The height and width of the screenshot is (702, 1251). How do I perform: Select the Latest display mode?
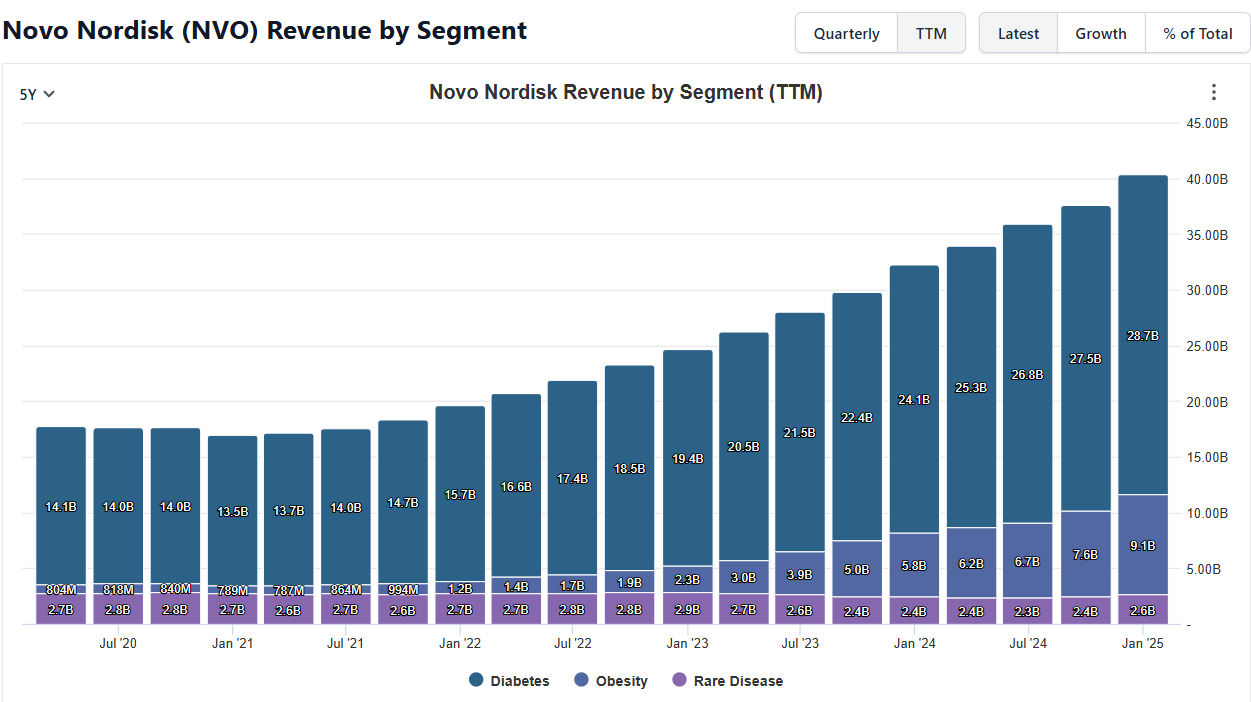(x=1018, y=33)
